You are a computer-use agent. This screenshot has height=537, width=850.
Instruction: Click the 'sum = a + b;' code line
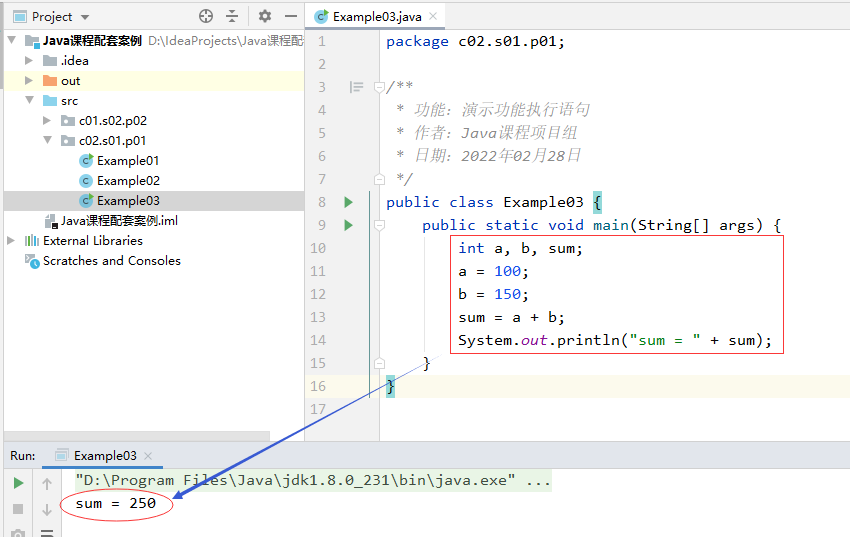point(511,318)
